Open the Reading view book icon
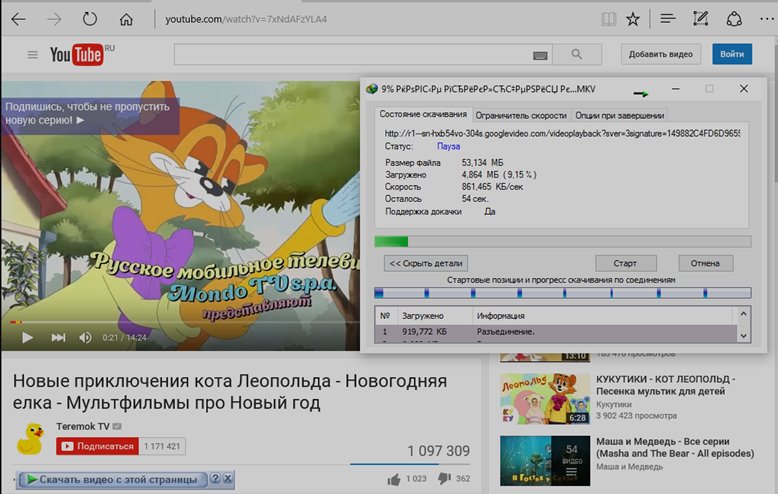Screen dimensions: 778x494 (x=608, y=19)
